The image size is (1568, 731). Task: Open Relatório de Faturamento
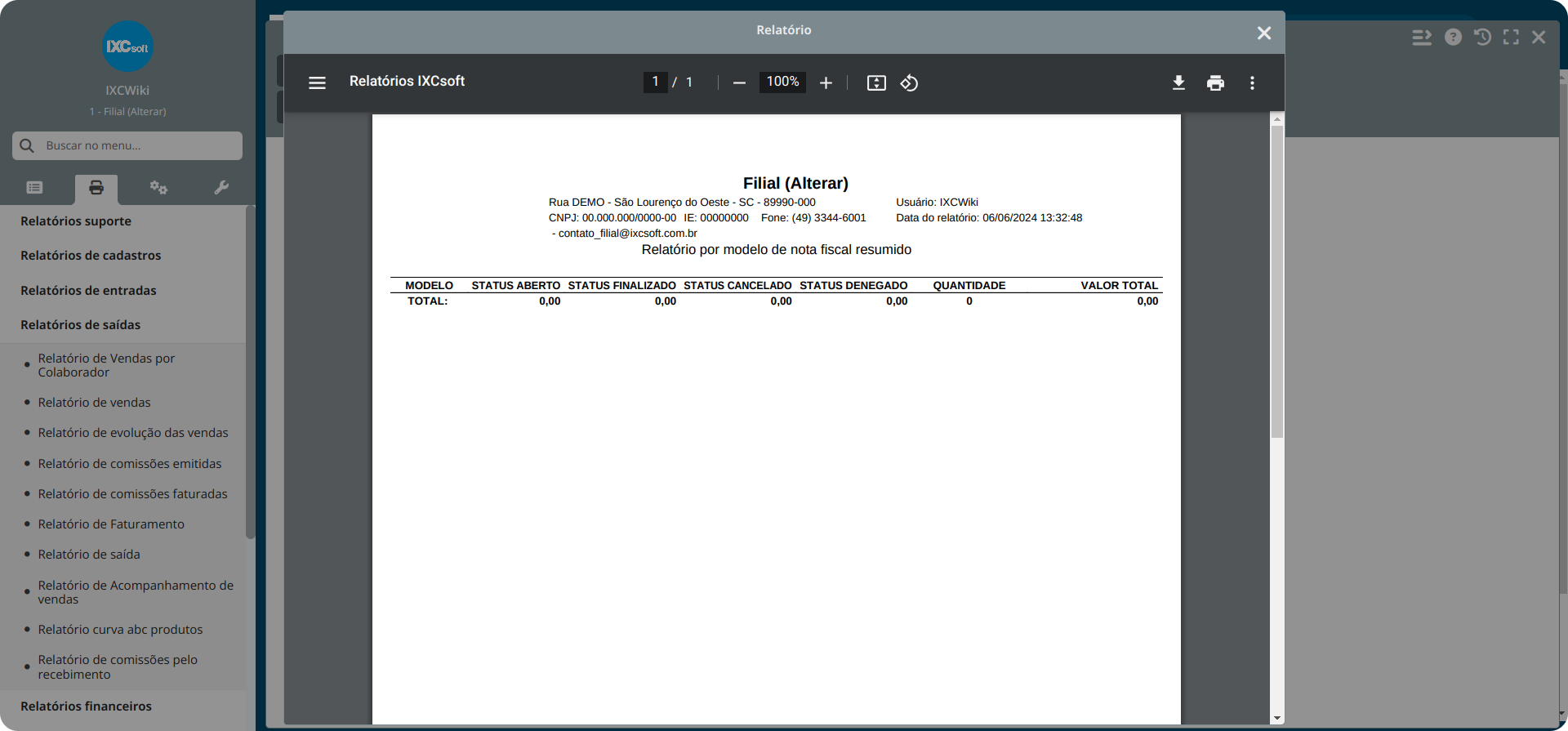[x=111, y=524]
